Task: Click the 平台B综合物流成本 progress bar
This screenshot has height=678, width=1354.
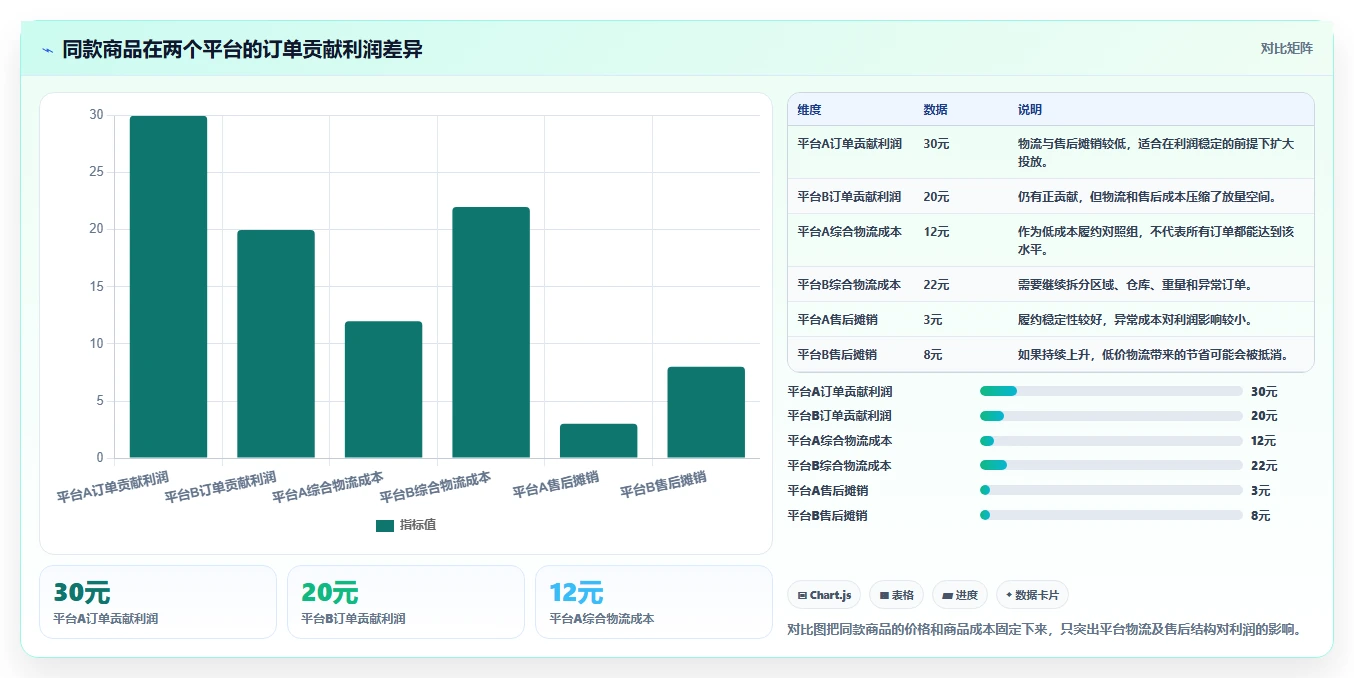Action: click(1111, 465)
